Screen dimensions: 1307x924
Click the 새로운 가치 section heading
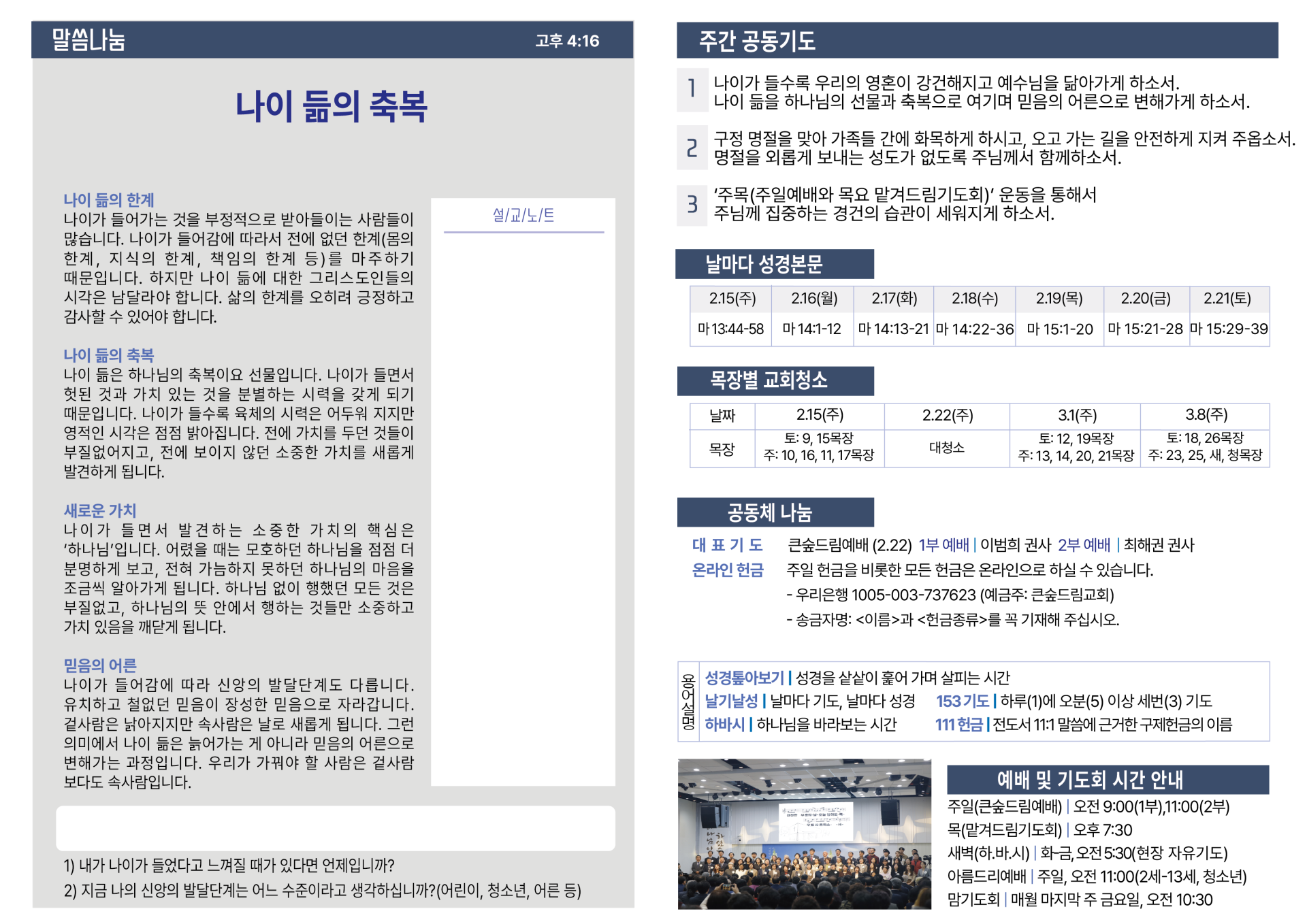tap(100, 510)
